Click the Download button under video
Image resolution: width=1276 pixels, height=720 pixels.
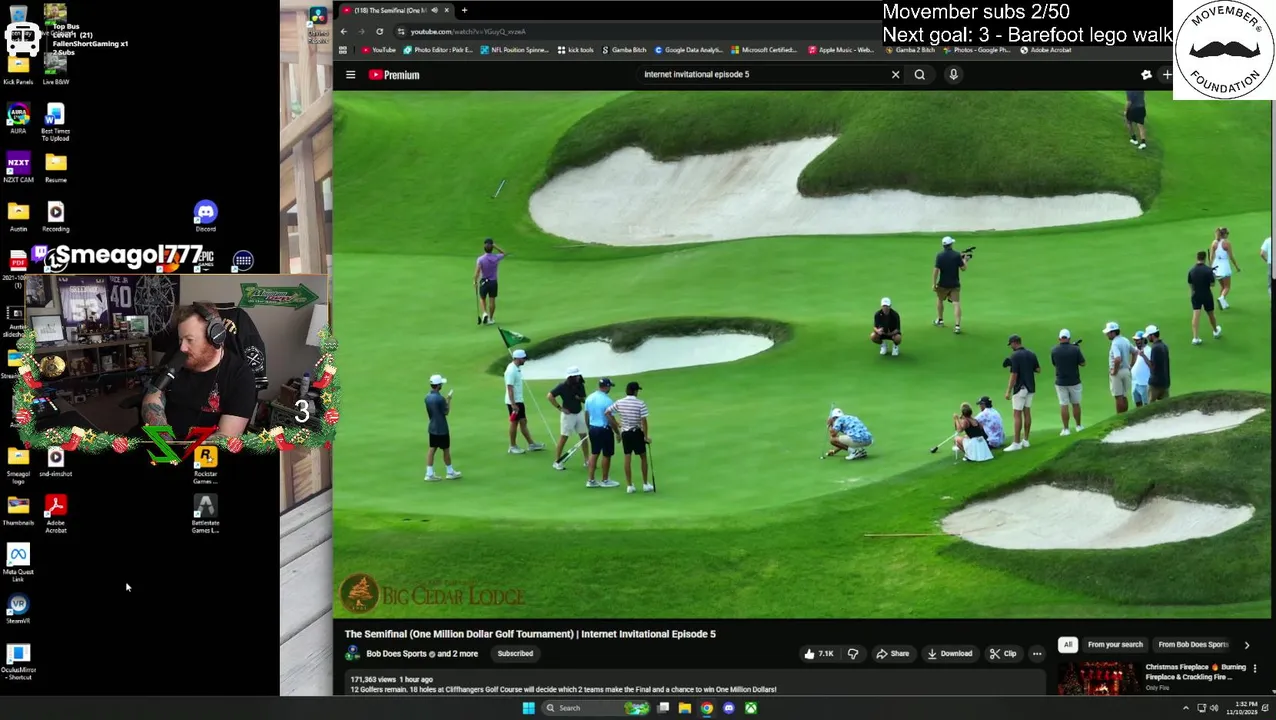coord(950,654)
